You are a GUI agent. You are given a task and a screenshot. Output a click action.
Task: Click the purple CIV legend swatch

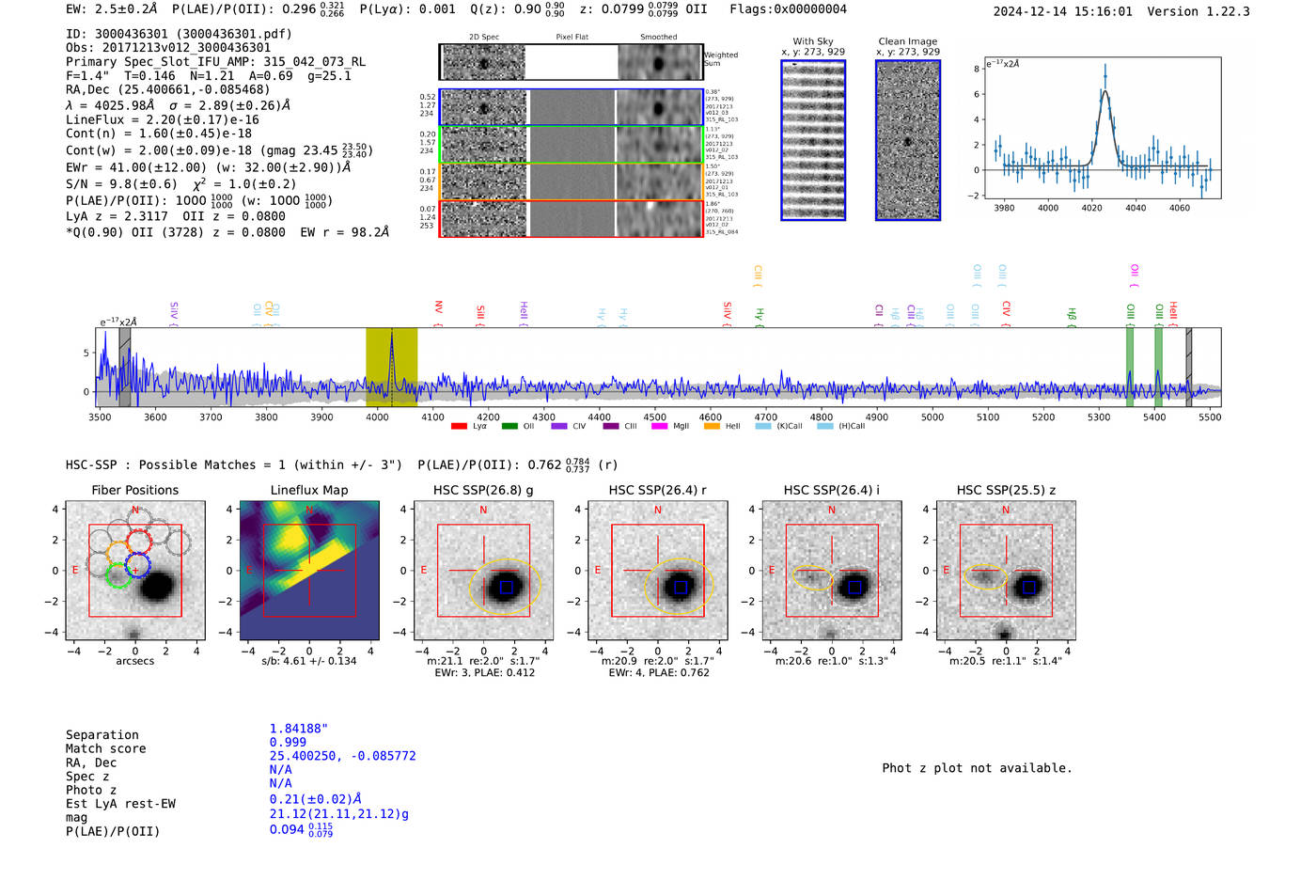click(559, 427)
